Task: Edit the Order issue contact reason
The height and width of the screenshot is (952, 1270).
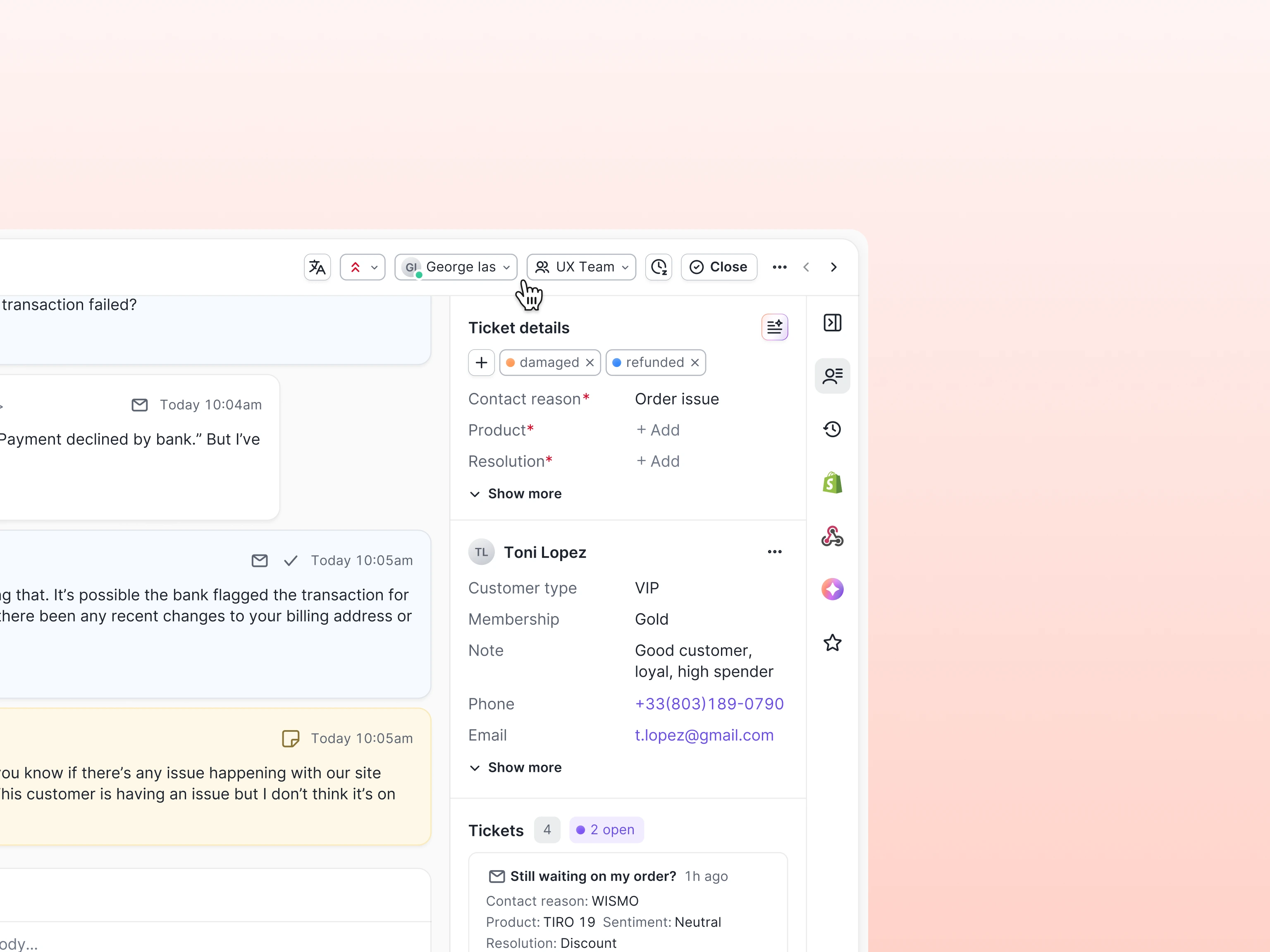Action: [677, 399]
